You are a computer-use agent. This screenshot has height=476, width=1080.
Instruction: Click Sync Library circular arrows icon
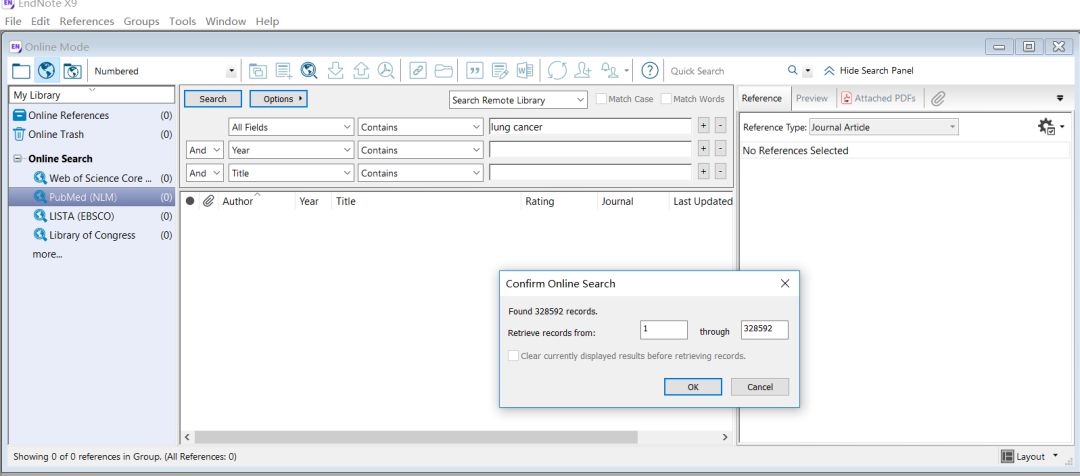tap(557, 70)
